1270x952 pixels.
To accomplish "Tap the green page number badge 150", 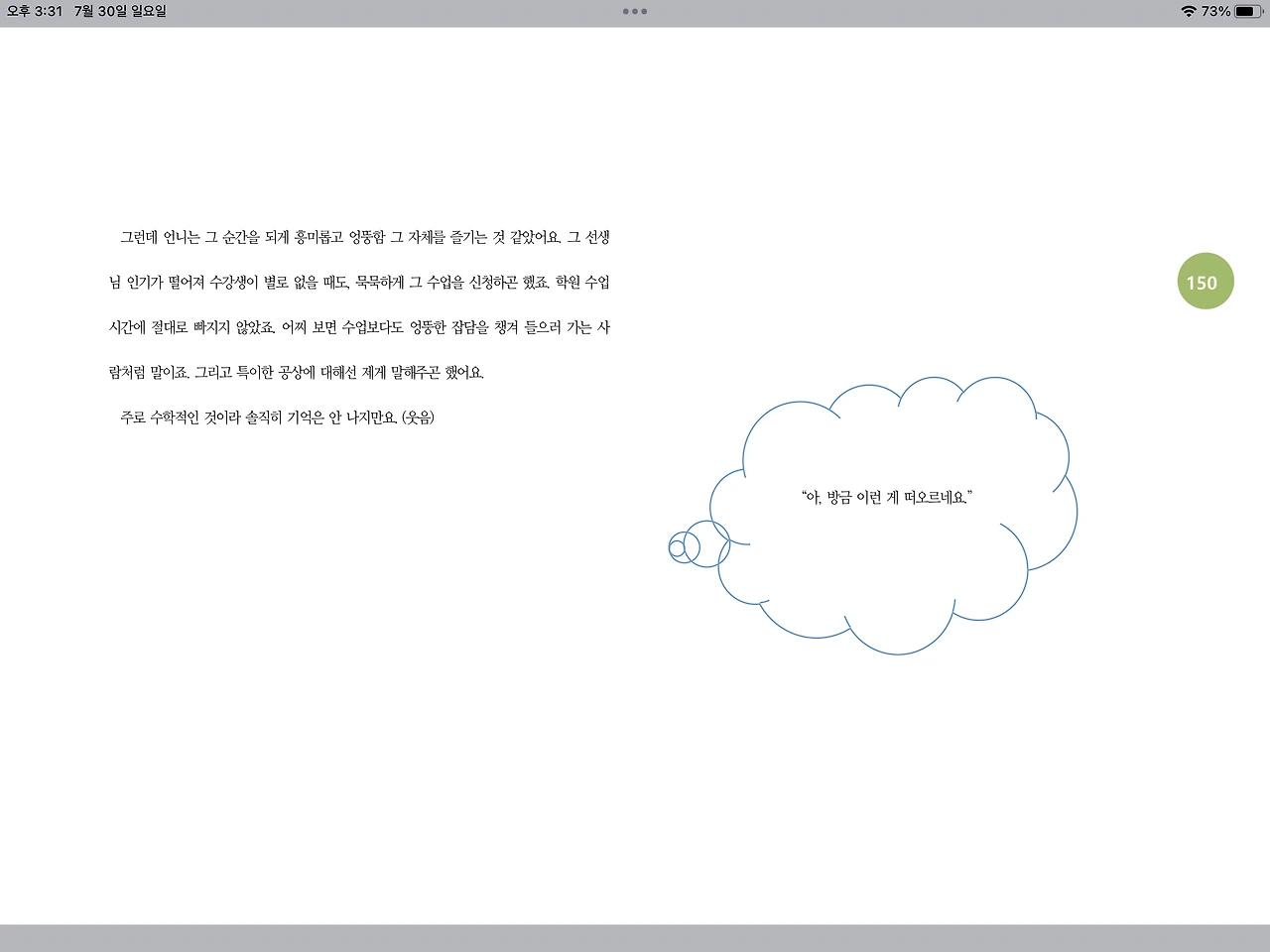I will [1205, 282].
